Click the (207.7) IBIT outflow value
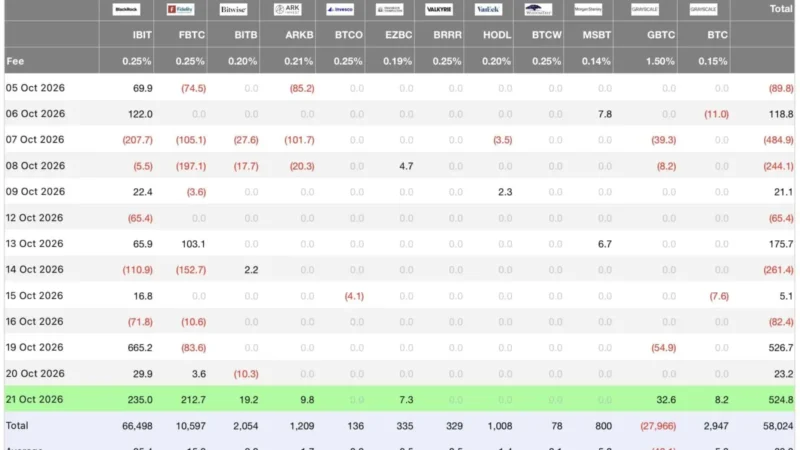The image size is (800, 450). click(x=137, y=140)
